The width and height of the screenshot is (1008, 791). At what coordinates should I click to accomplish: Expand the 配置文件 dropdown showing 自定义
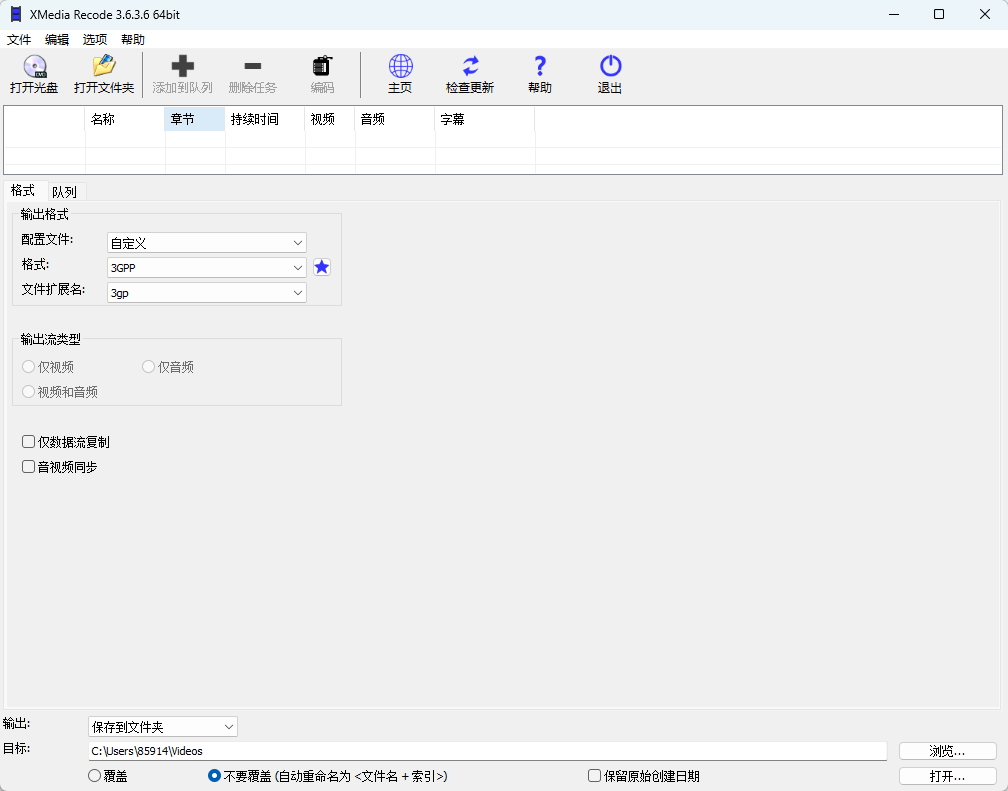click(206, 242)
